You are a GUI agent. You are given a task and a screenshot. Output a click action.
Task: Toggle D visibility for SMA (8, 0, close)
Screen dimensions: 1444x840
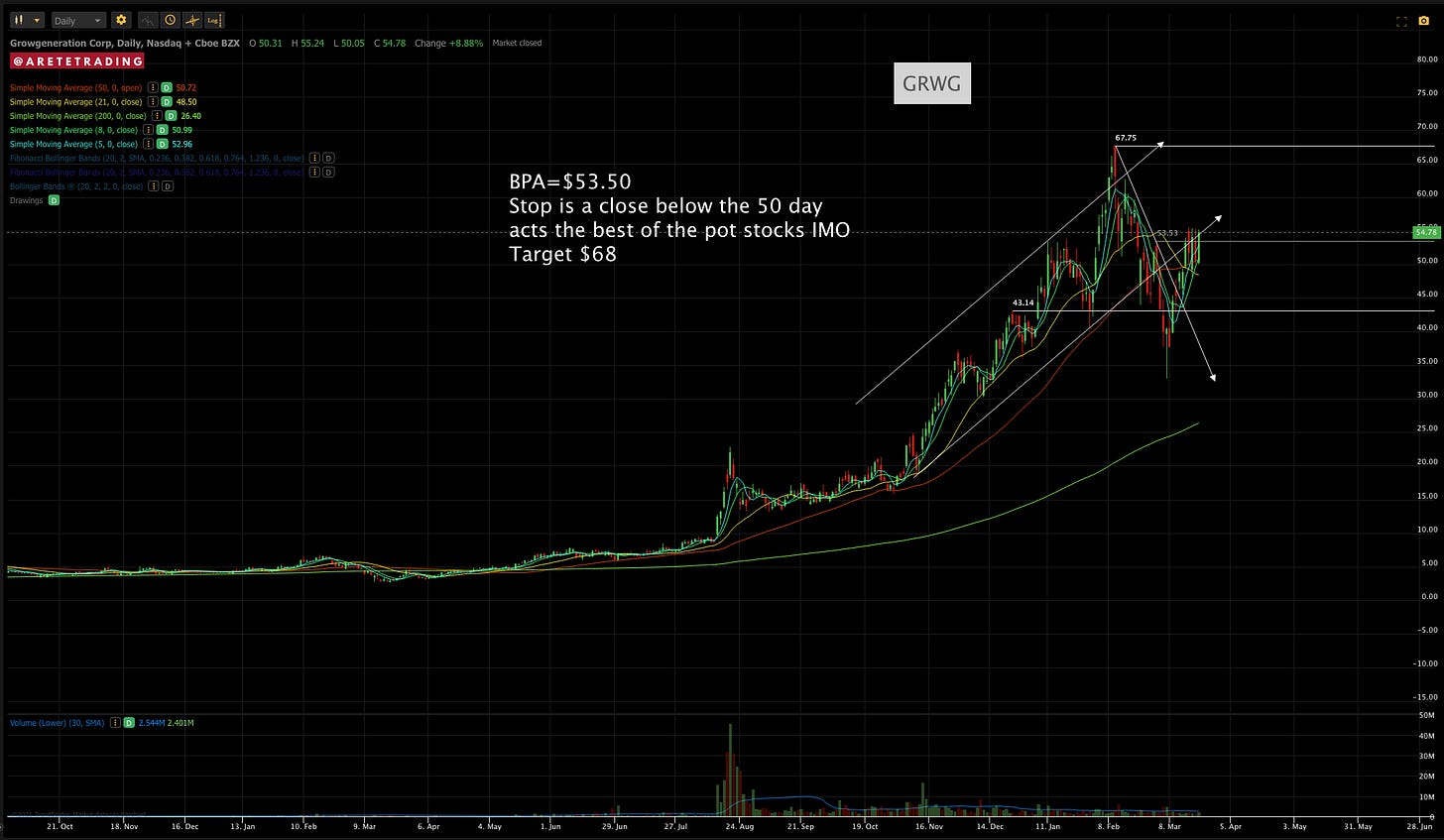pyautogui.click(x=162, y=130)
